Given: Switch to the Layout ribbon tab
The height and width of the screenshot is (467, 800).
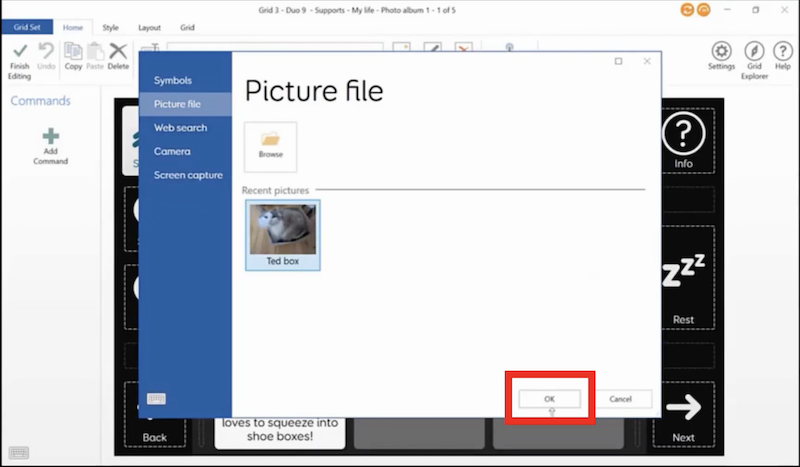Looking at the screenshot, I should pyautogui.click(x=149, y=28).
